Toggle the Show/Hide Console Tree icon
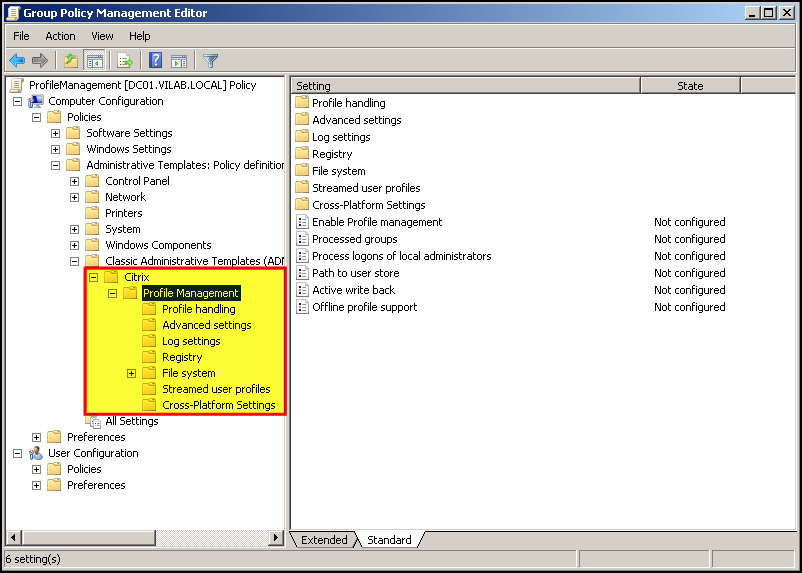 pyautogui.click(x=95, y=60)
